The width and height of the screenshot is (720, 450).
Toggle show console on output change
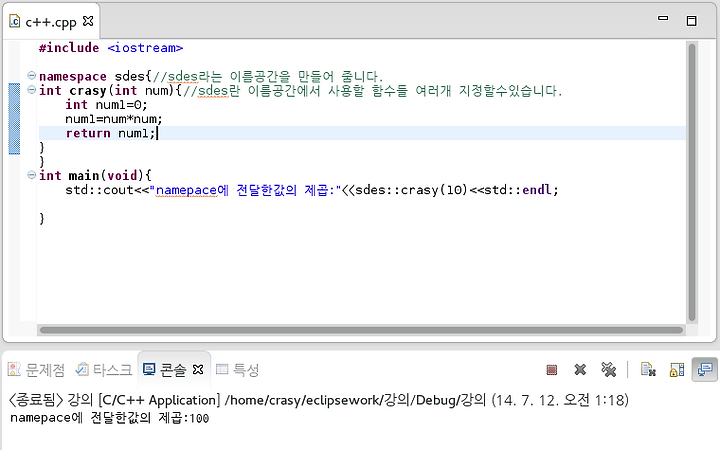click(704, 370)
